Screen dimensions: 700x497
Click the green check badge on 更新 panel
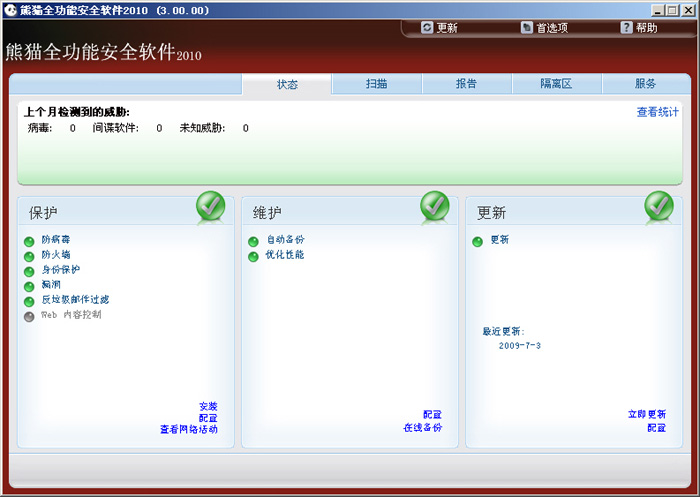pos(658,206)
